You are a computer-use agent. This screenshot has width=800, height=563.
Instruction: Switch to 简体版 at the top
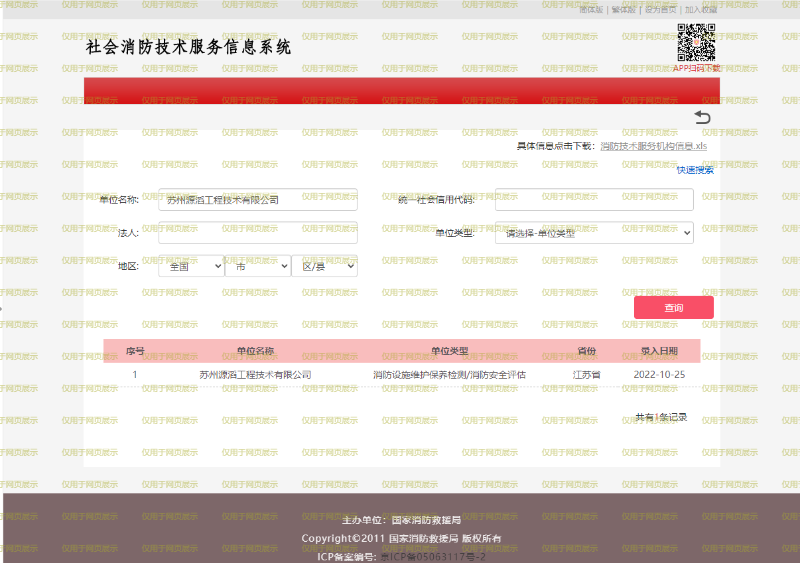coord(591,10)
